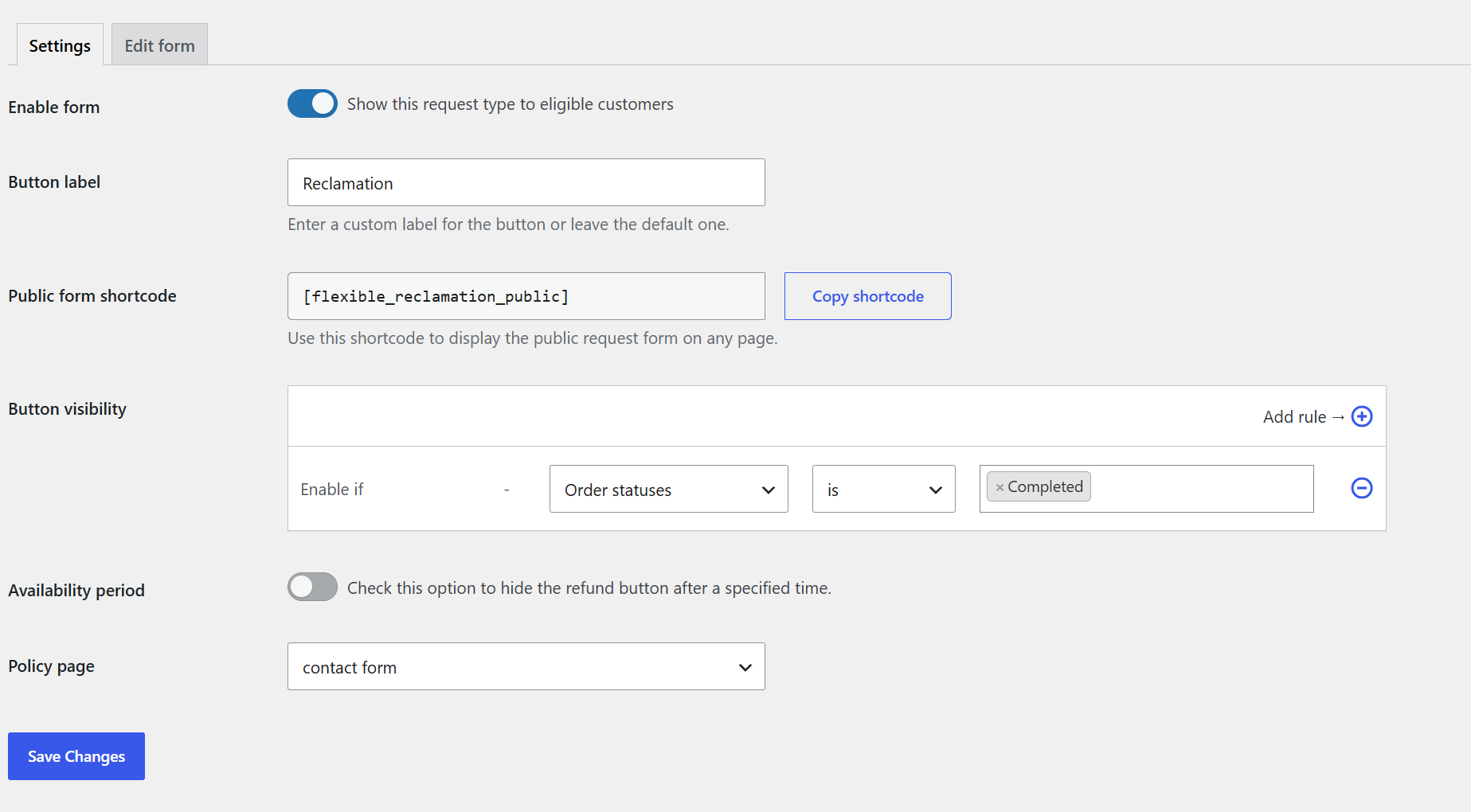Click the hide refund button description text
Viewport: 1471px width, 812px height.
589,588
